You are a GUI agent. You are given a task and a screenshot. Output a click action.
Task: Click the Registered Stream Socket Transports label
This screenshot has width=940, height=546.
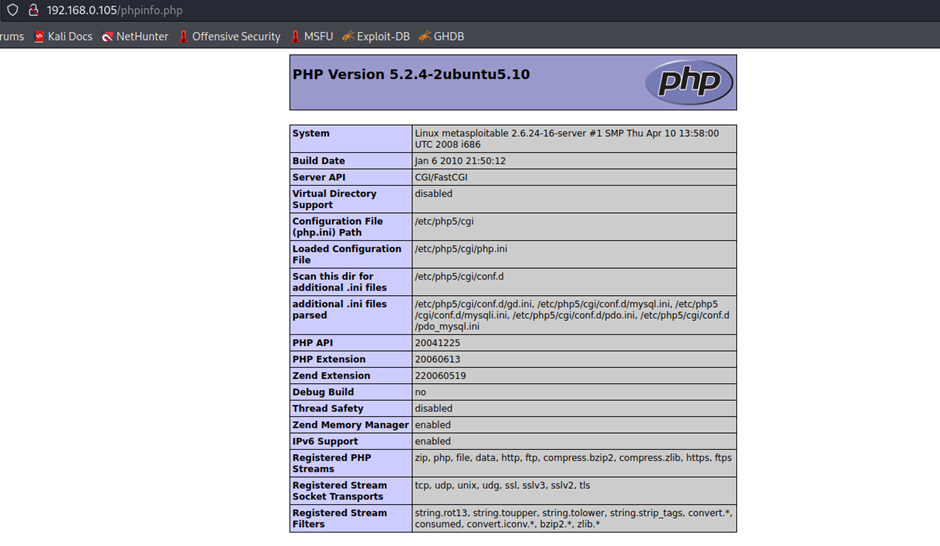tap(340, 490)
